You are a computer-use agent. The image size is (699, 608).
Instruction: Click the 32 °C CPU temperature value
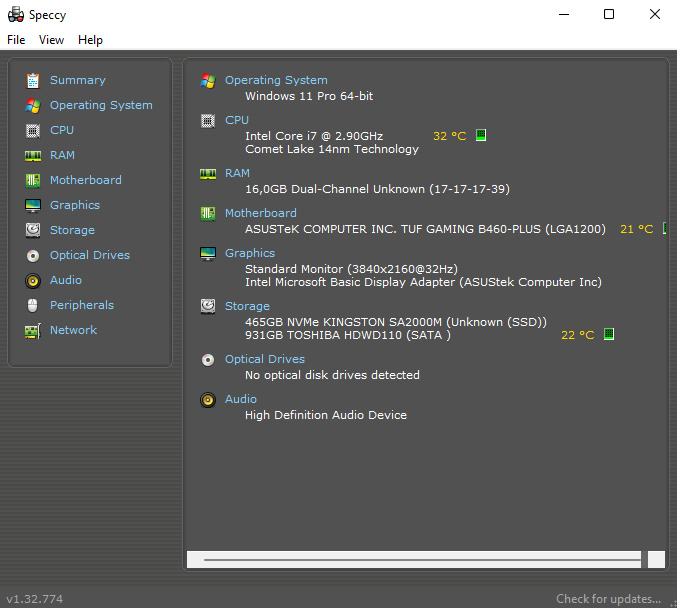tap(450, 136)
